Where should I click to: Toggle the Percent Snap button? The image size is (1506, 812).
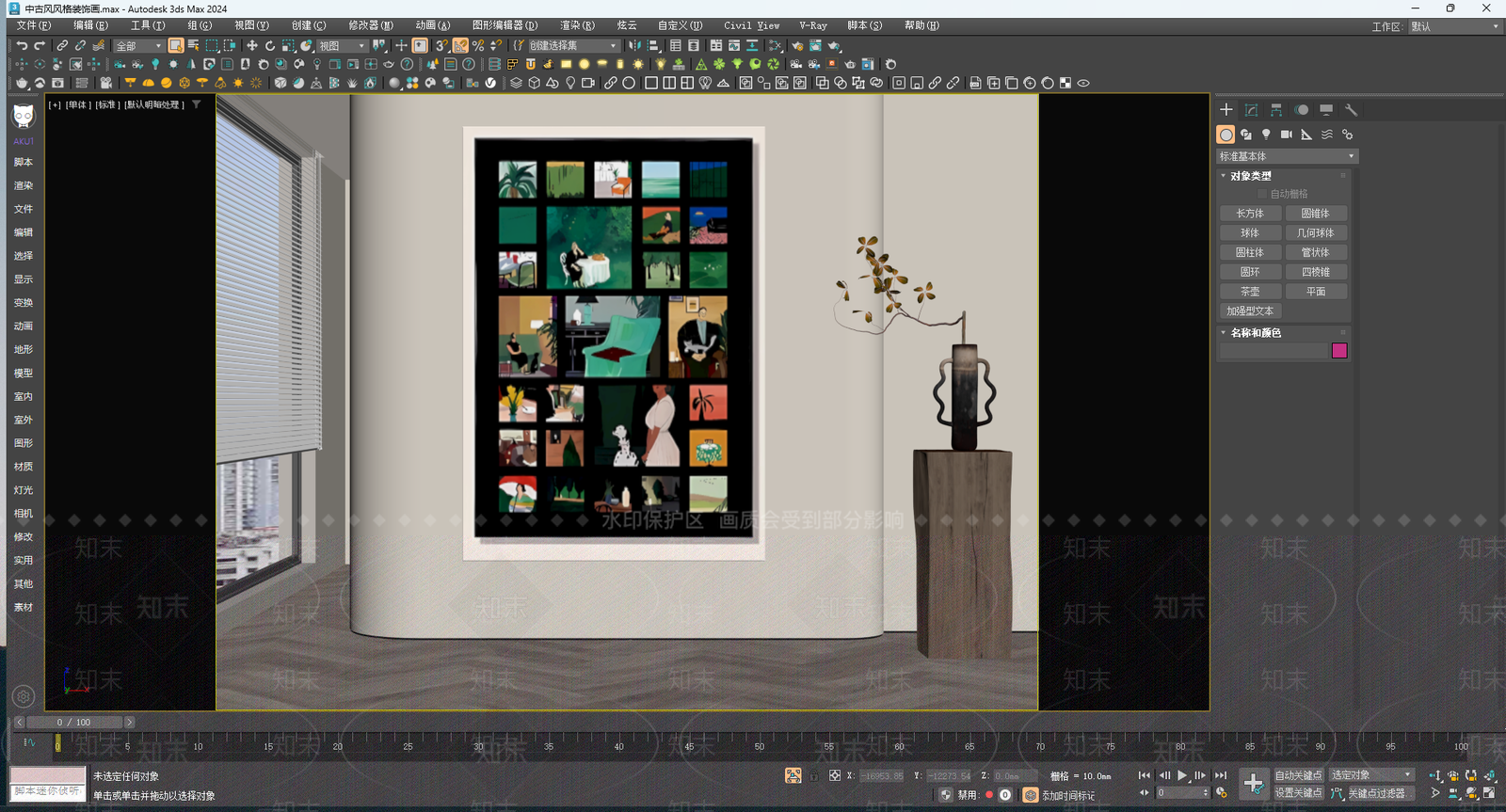tap(478, 45)
